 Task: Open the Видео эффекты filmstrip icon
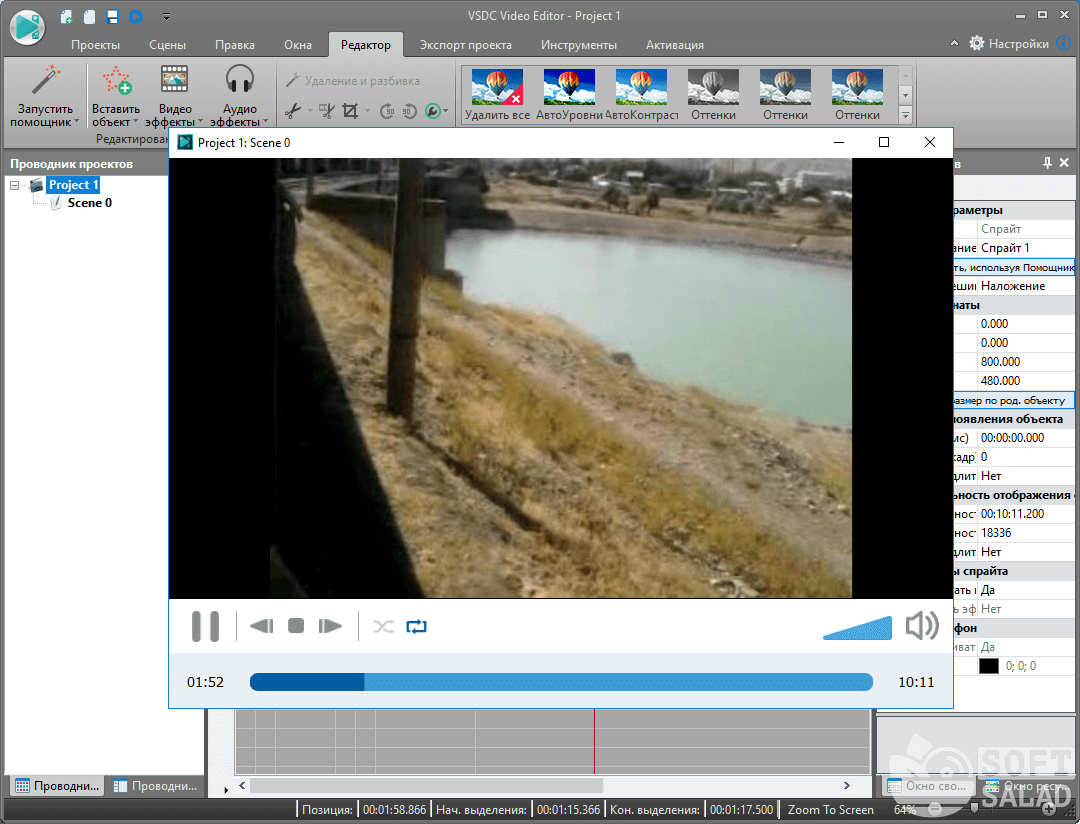click(x=174, y=79)
